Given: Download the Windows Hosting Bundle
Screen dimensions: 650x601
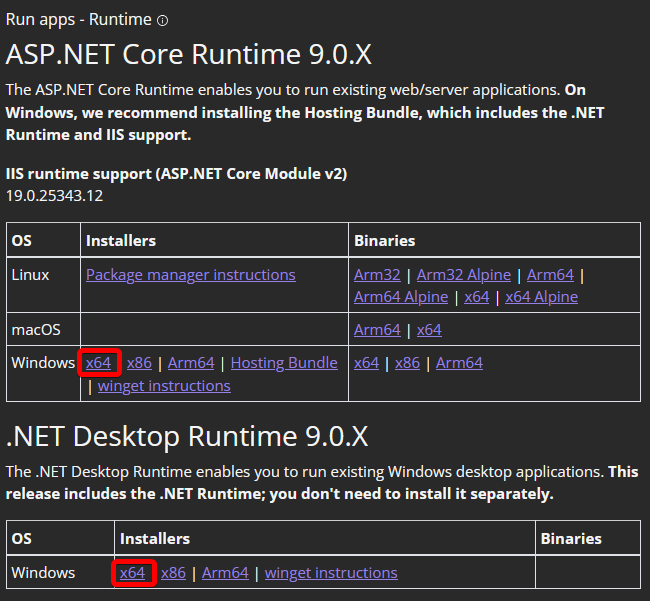Looking at the screenshot, I should 284,363.
